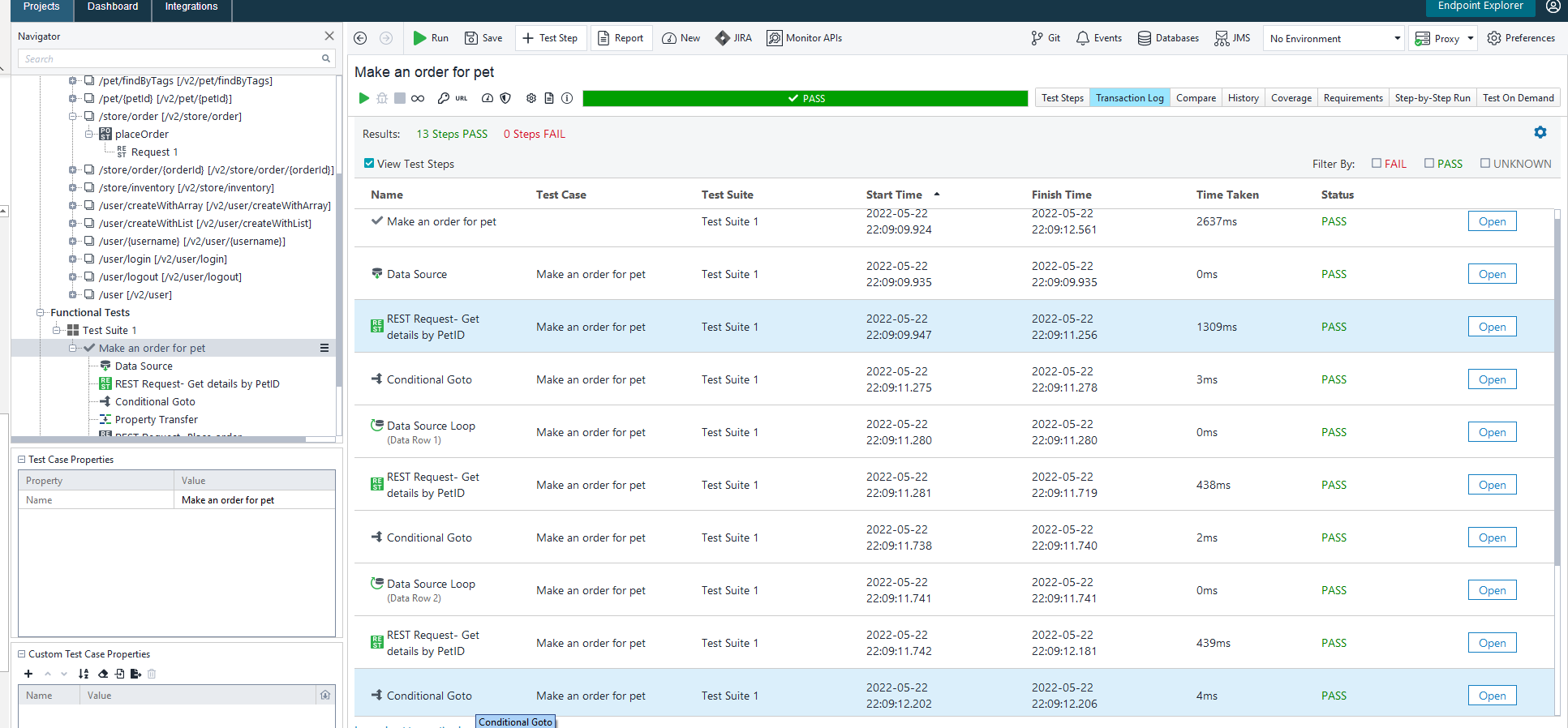1568x728 pixels.
Task: Click the user account icon at top right
Action: click(x=1553, y=6)
